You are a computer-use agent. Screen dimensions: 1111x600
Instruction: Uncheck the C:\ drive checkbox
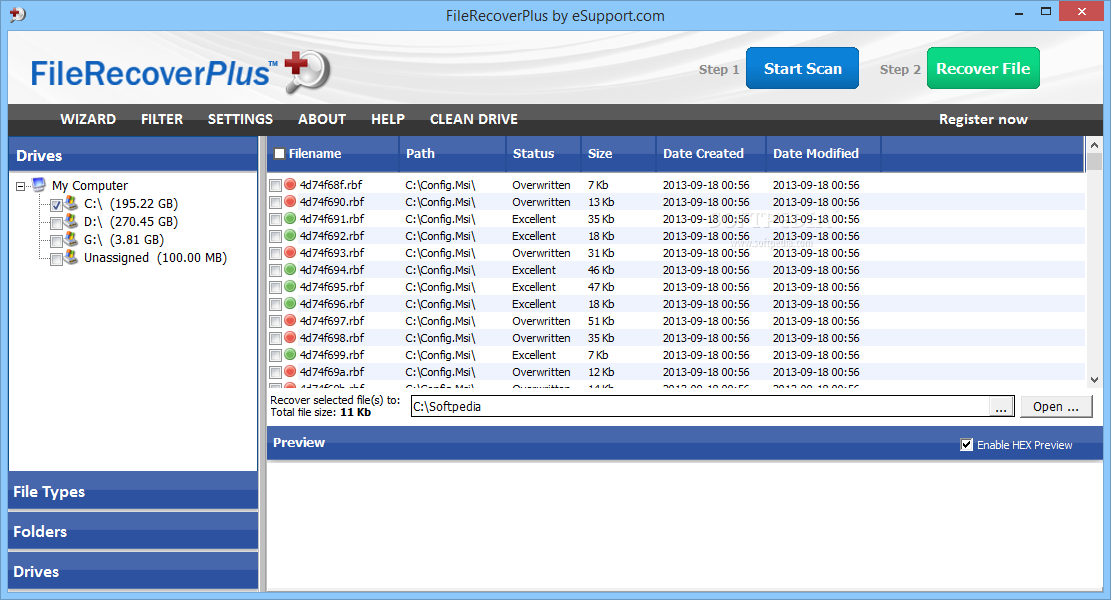tap(57, 205)
